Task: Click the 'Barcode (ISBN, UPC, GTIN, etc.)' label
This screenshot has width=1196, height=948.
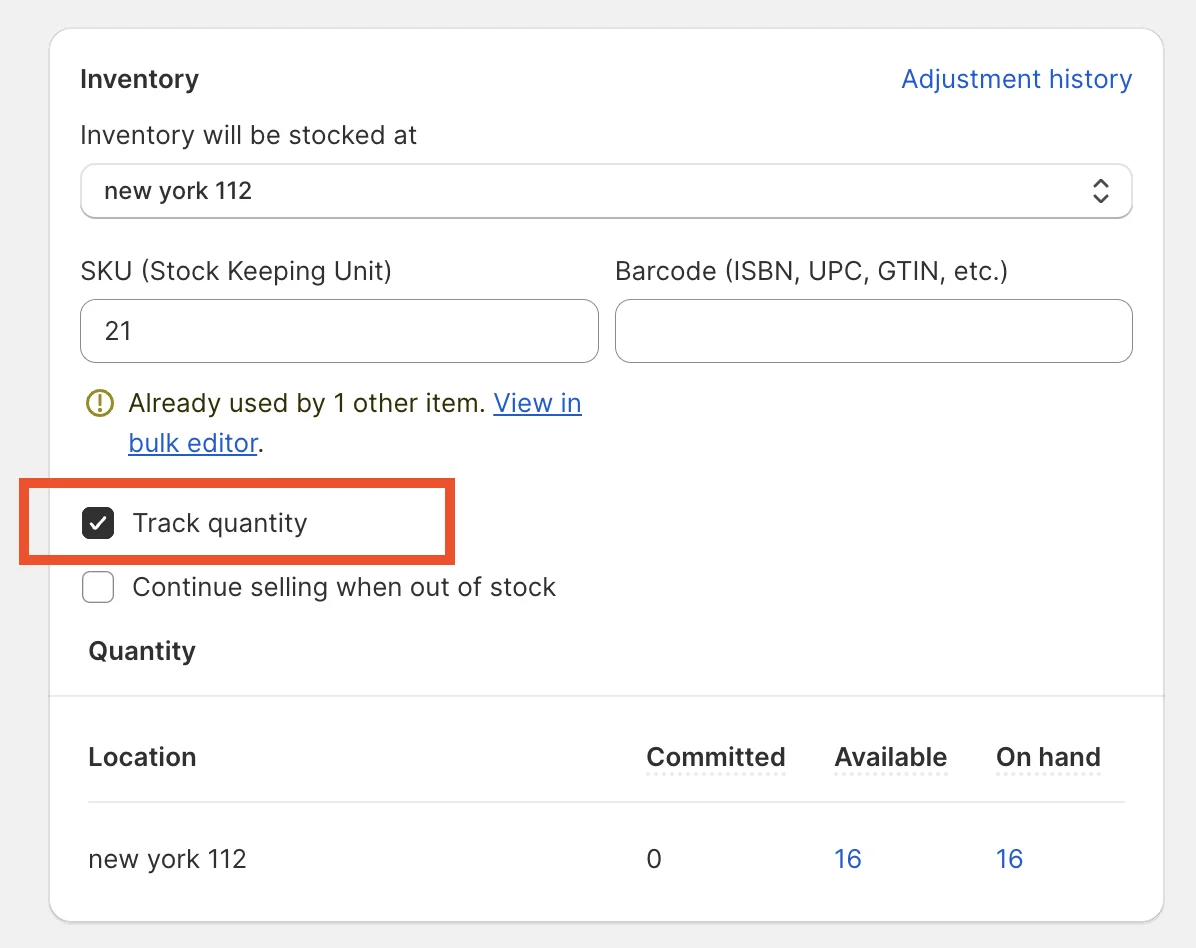Action: coord(812,271)
